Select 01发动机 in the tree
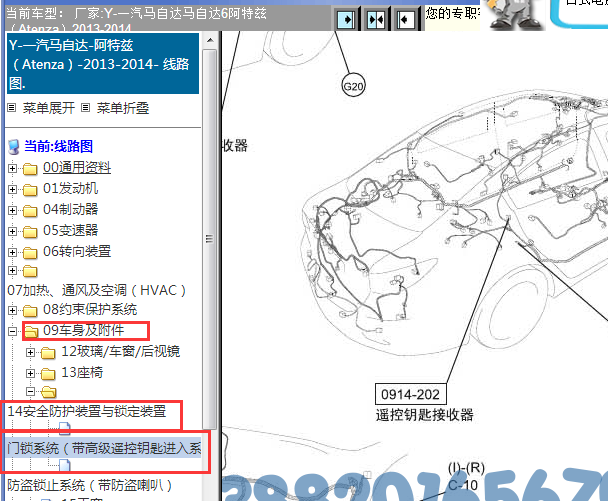This screenshot has width=608, height=501. coord(70,188)
